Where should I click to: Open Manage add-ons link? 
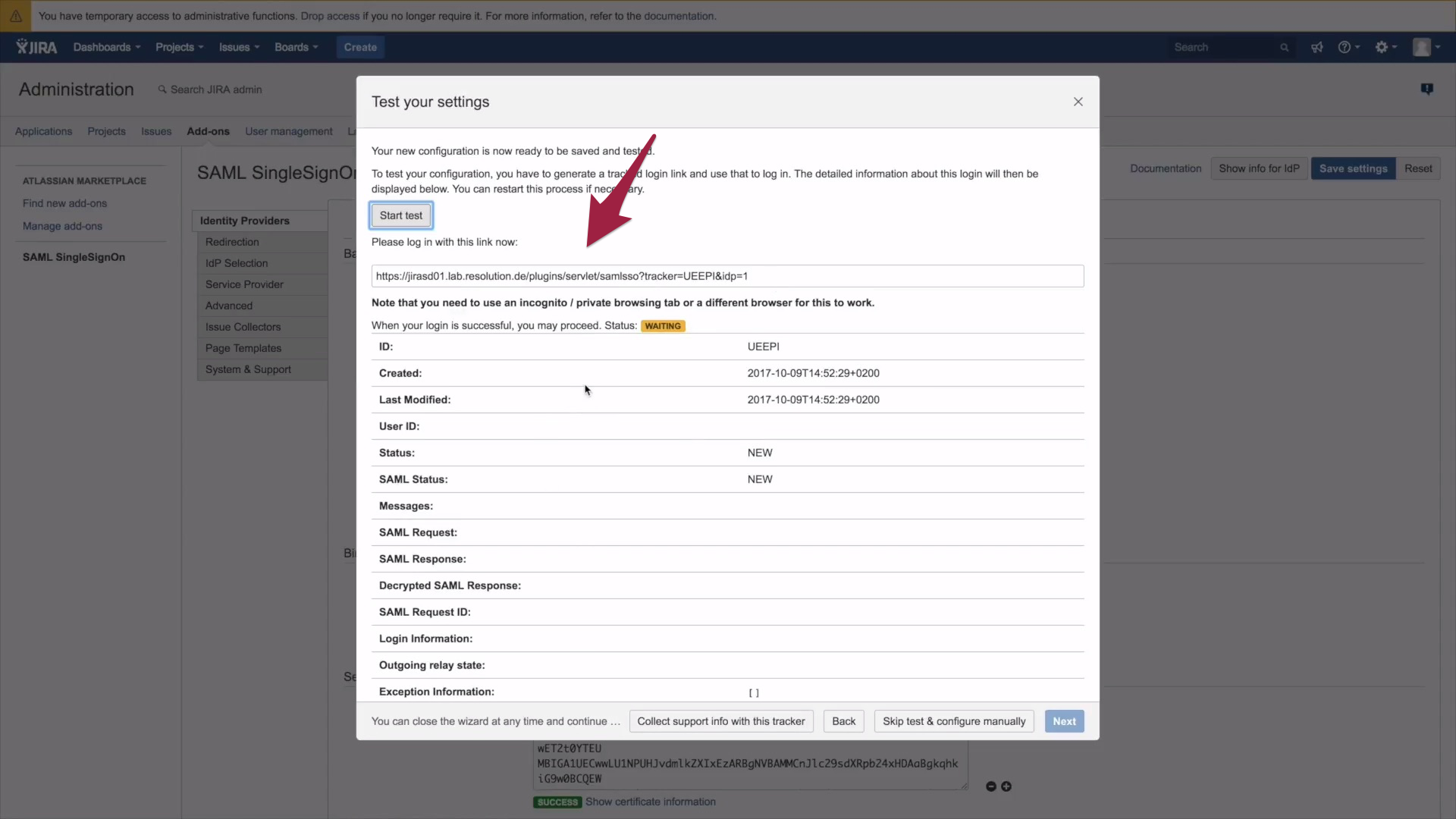click(62, 226)
